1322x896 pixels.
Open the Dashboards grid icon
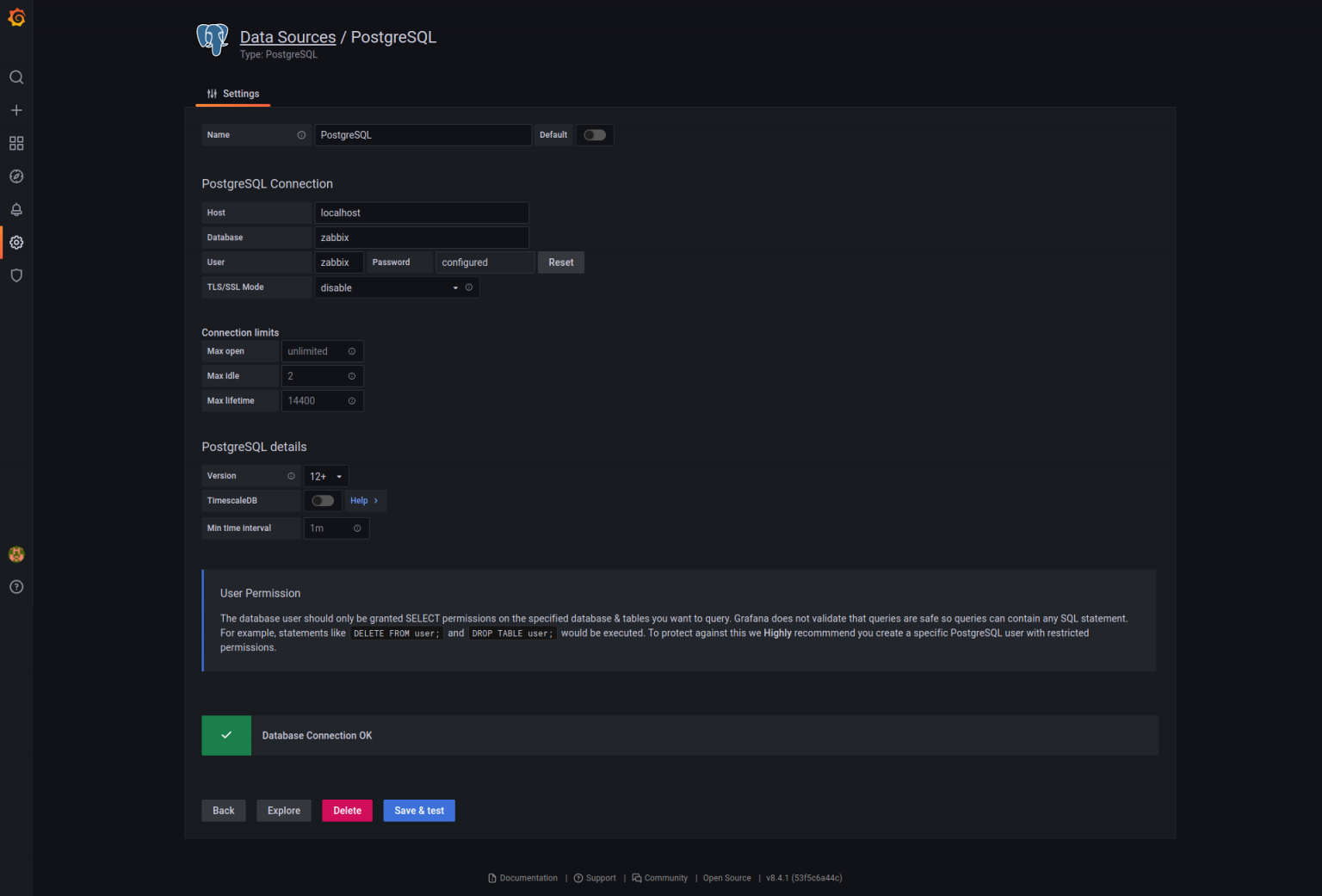click(16, 143)
